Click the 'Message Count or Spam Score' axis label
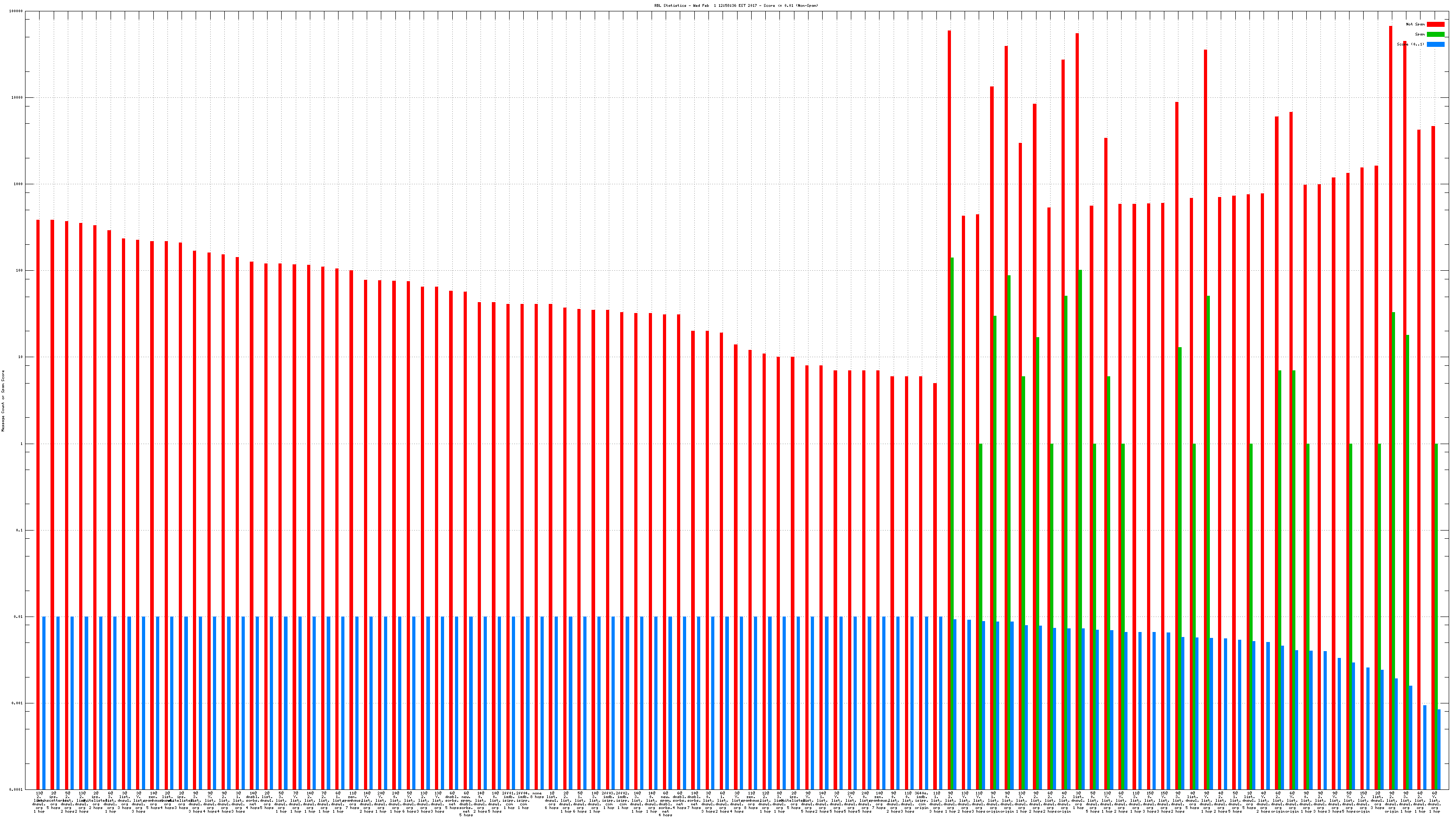Screen dimensions: 1456x819 pos(3,401)
